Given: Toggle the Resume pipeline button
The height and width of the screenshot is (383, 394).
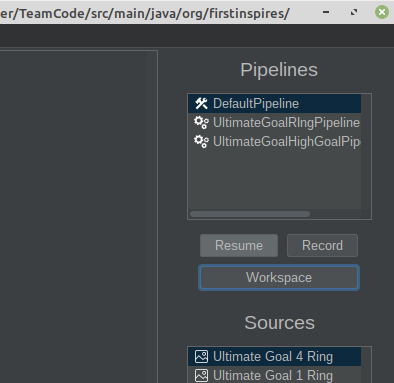Looking at the screenshot, I should pyautogui.click(x=239, y=245).
